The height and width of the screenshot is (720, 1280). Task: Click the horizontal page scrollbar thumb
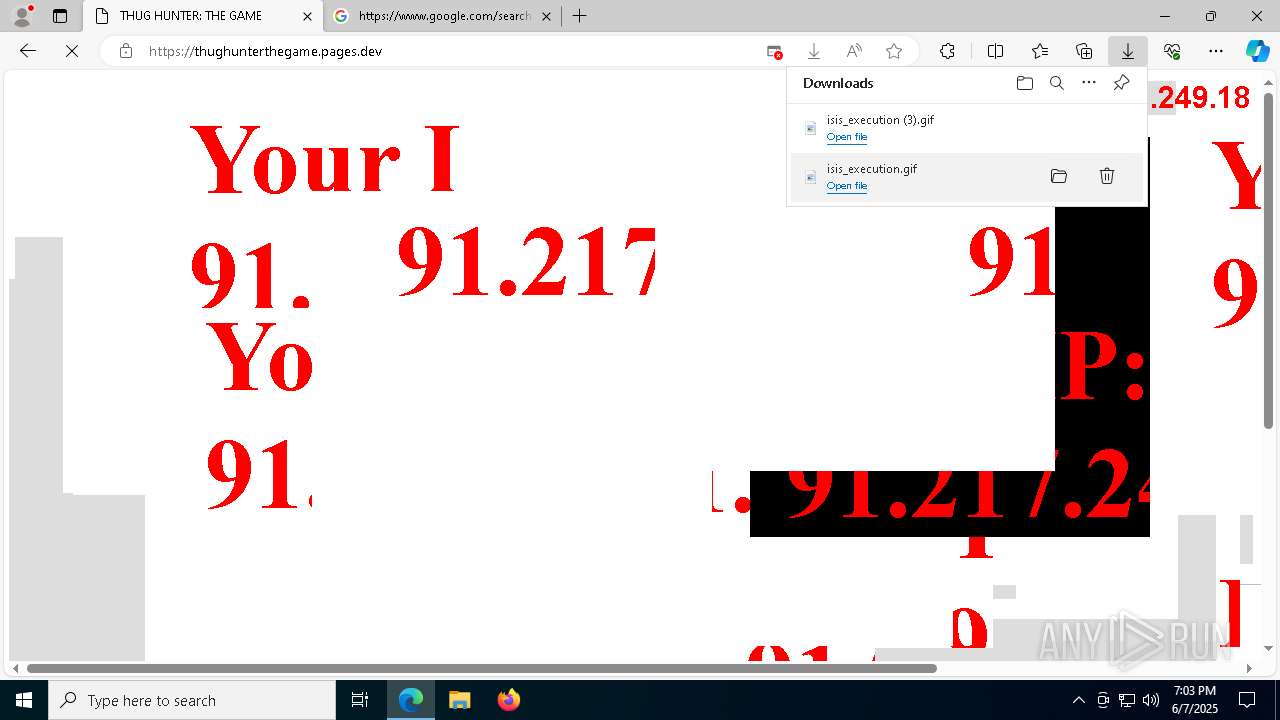pos(482,668)
